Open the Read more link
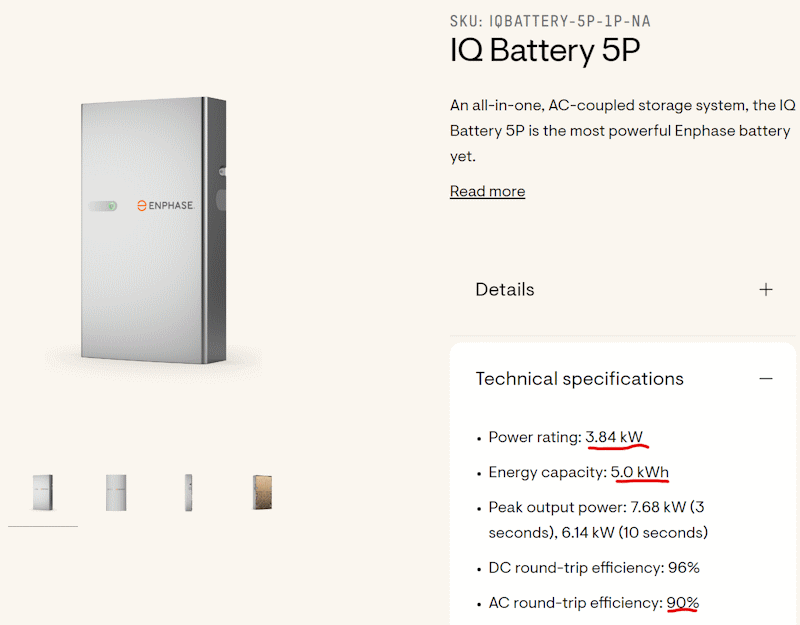Screen dimensions: 800x625 (x=487, y=191)
